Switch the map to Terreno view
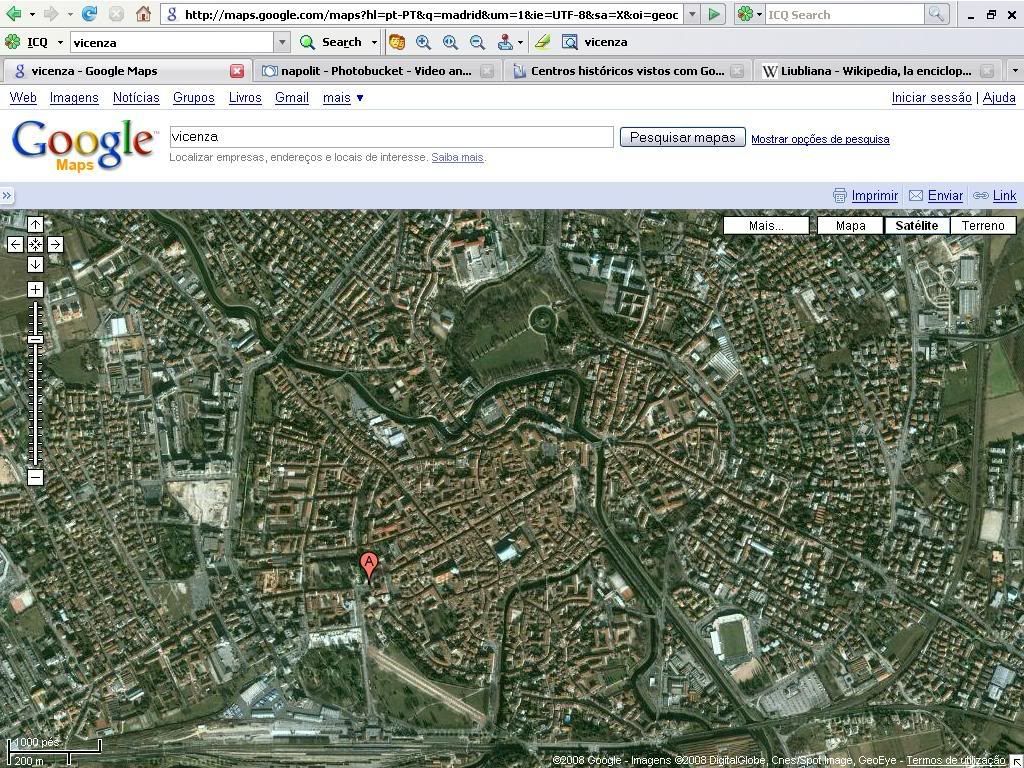 (x=982, y=225)
